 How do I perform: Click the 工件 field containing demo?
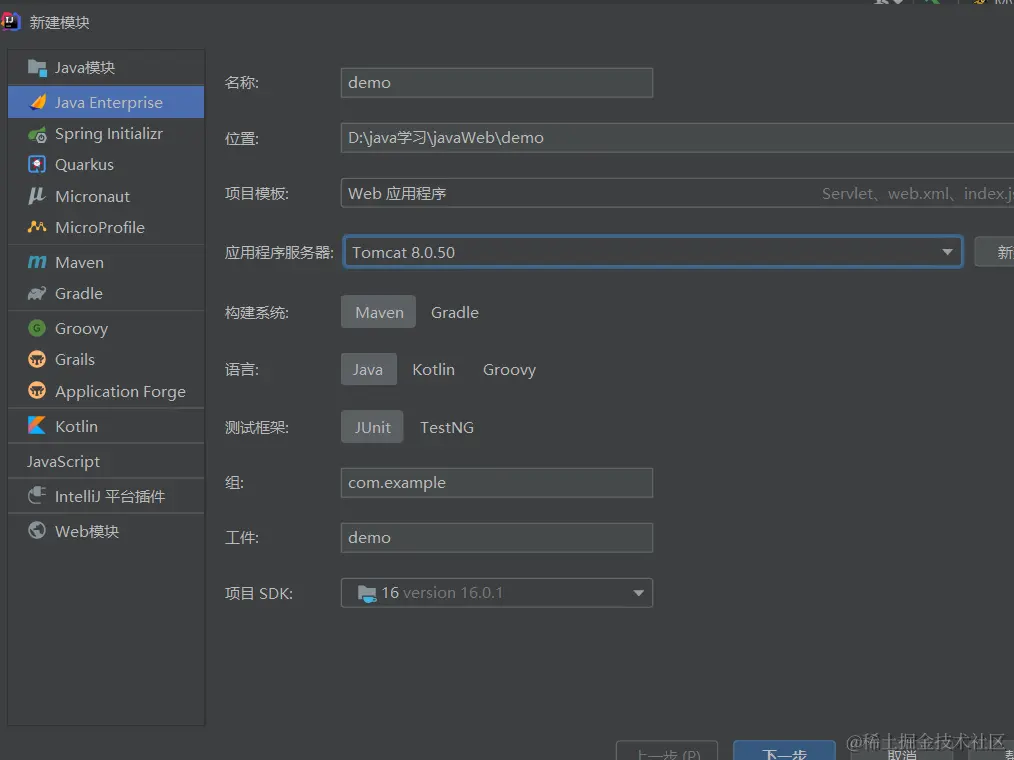click(497, 537)
